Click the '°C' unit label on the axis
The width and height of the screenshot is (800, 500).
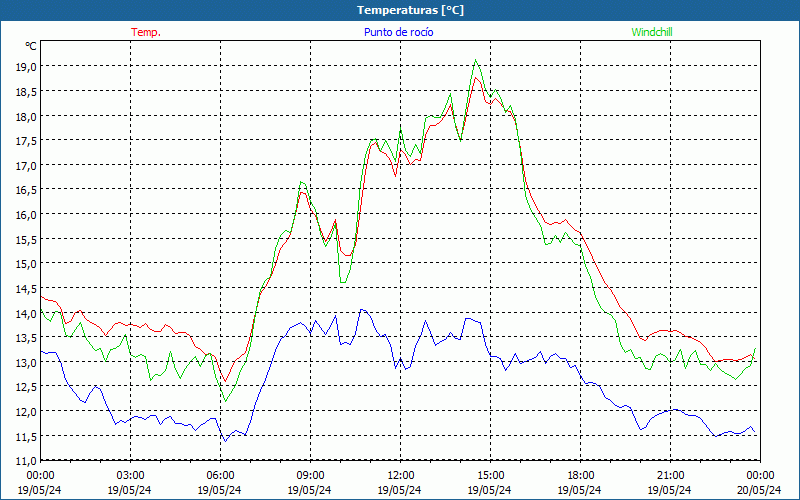[31, 46]
